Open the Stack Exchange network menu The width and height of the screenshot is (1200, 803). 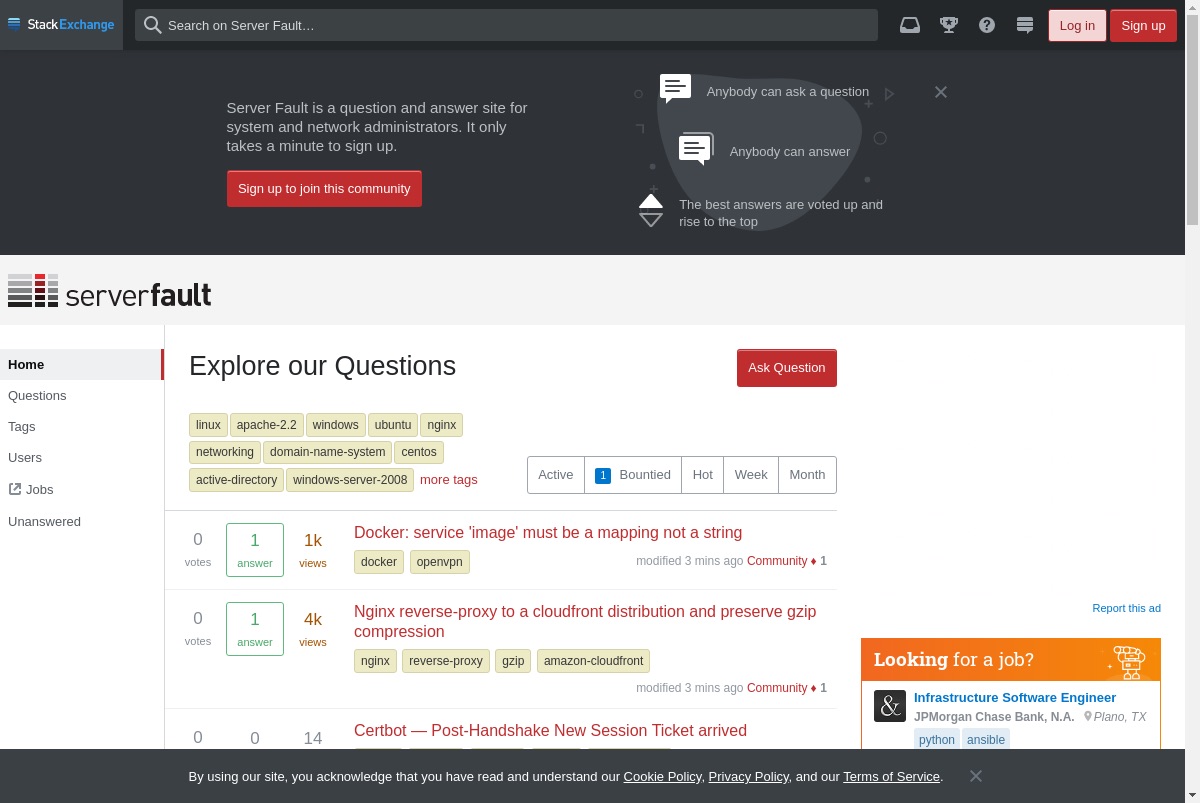coord(61,25)
